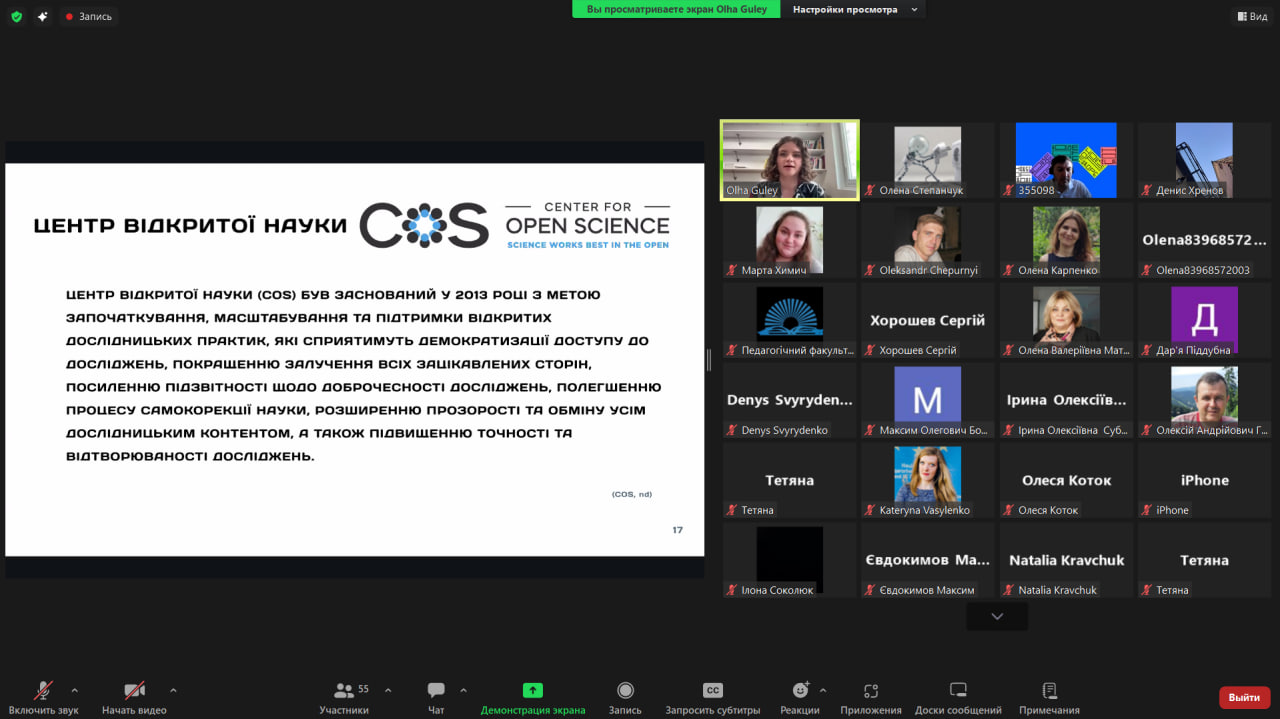Select Хорошев Сергій participant tile
Viewport: 1280px width, 719px height.
927,320
